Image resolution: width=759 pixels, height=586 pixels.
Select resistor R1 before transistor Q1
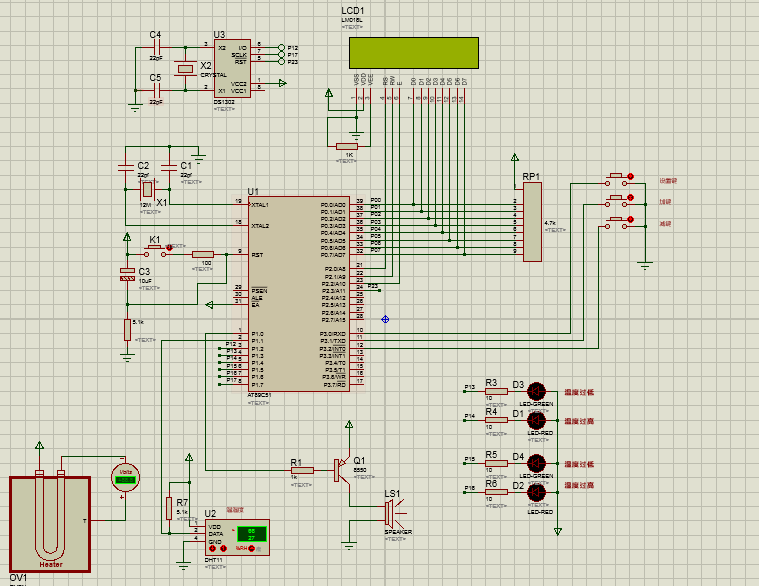302,470
